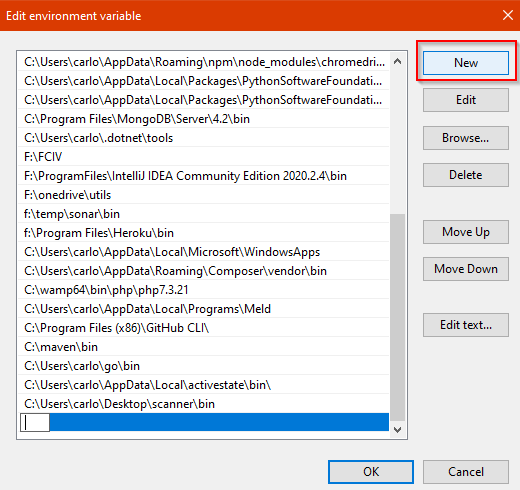Screen dimensions: 520x490
Task: Select the MongoDB Server 4.2 bin entry
Action: click(203, 119)
